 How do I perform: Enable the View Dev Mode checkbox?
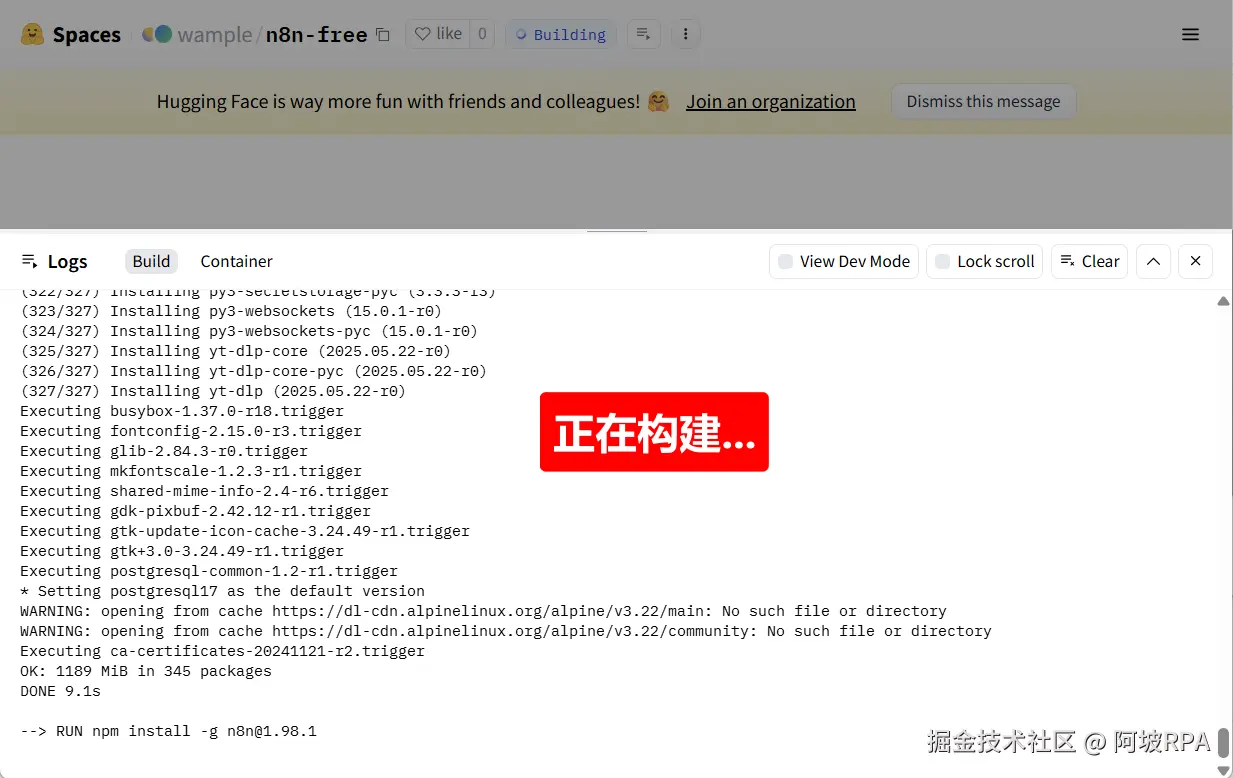click(x=786, y=261)
